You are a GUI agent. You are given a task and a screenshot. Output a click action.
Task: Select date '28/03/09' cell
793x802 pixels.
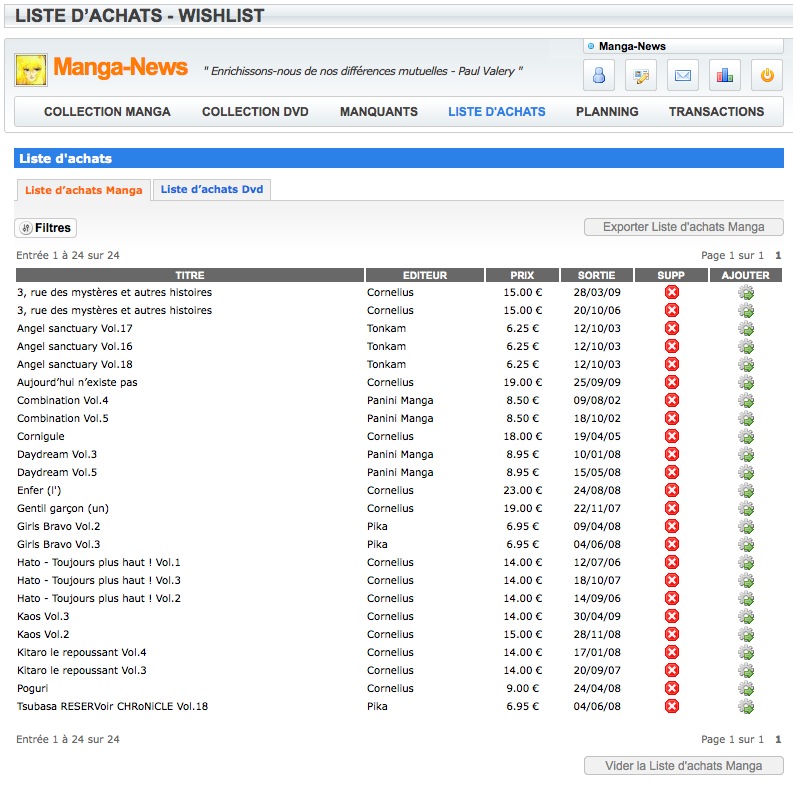click(x=597, y=292)
